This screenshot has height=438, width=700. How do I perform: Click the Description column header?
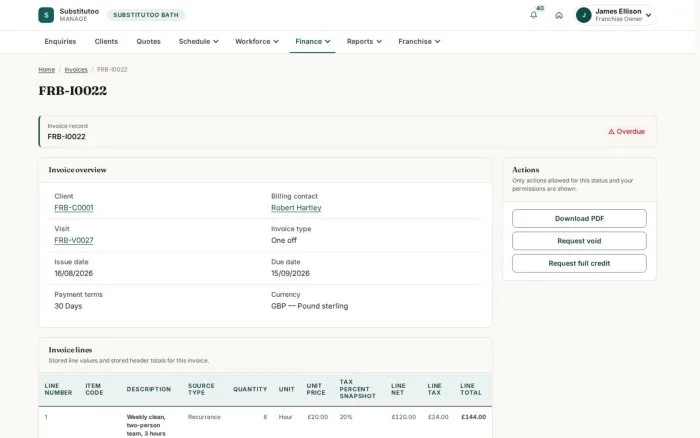pyautogui.click(x=149, y=389)
